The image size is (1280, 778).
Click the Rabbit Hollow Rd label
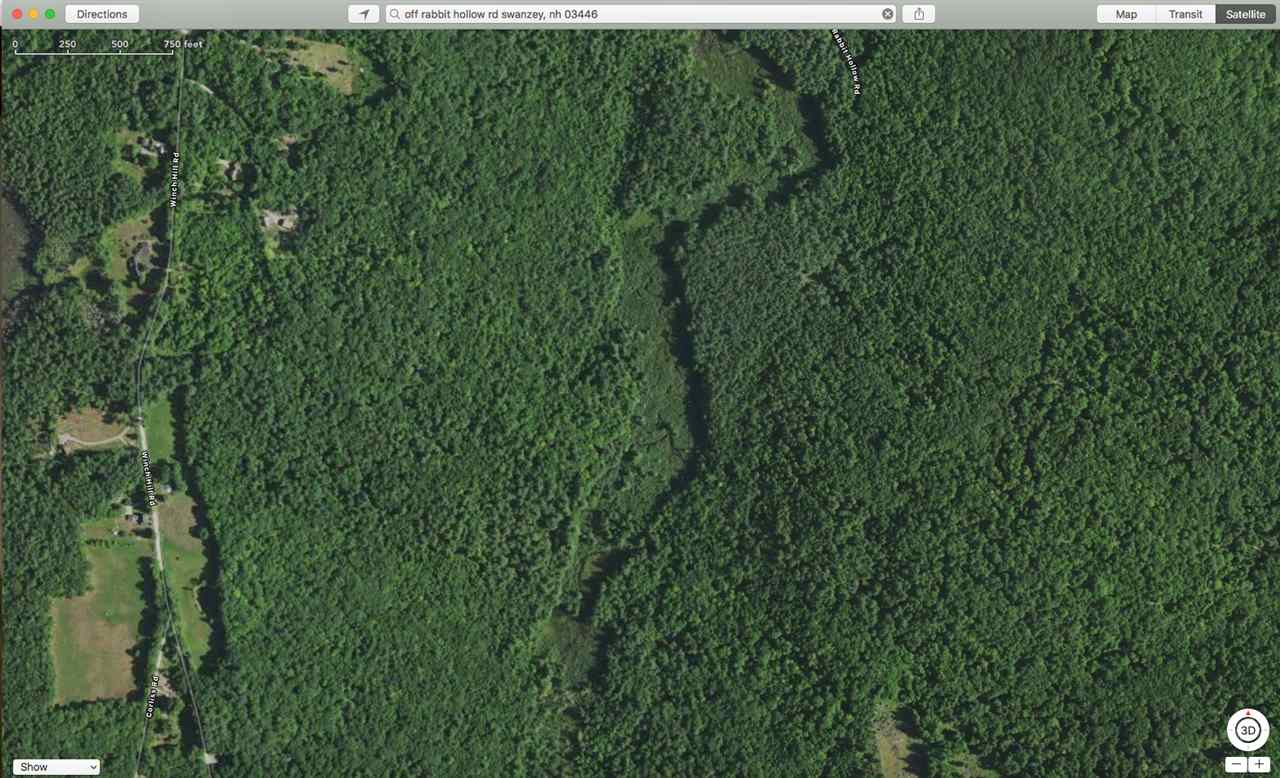click(848, 62)
